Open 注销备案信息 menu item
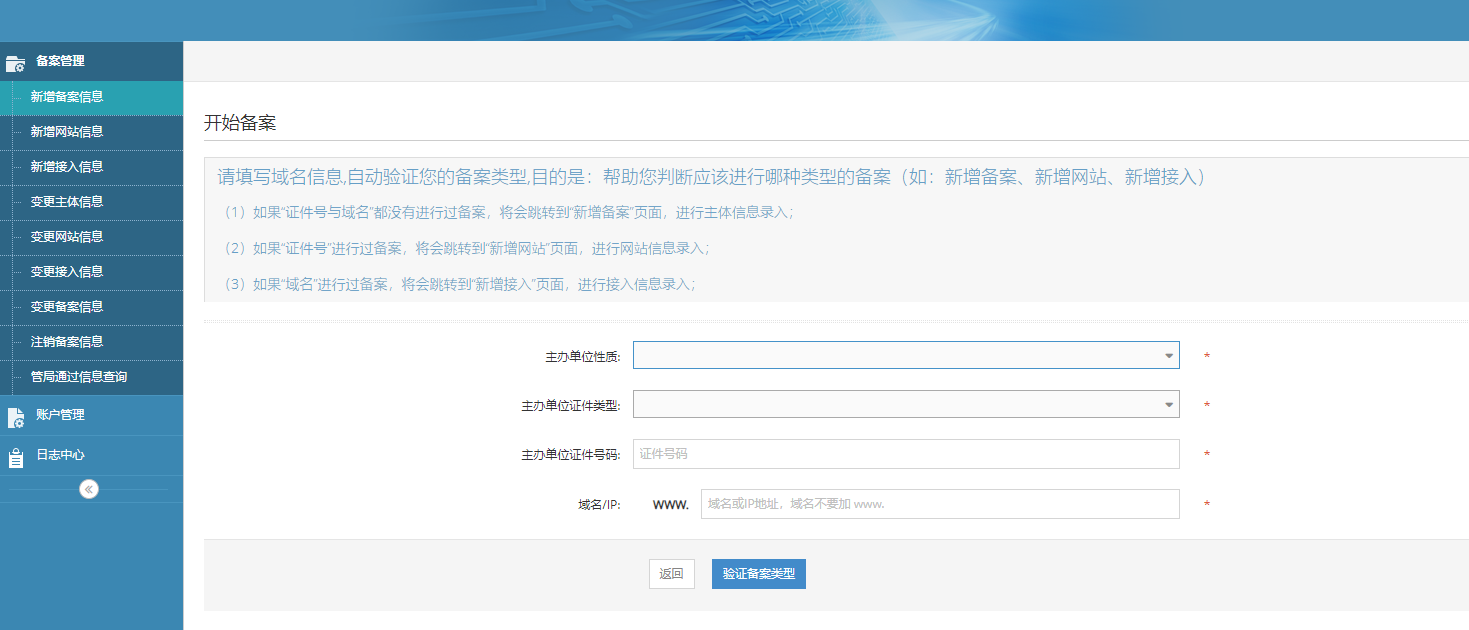The height and width of the screenshot is (630, 1469). coord(91,342)
